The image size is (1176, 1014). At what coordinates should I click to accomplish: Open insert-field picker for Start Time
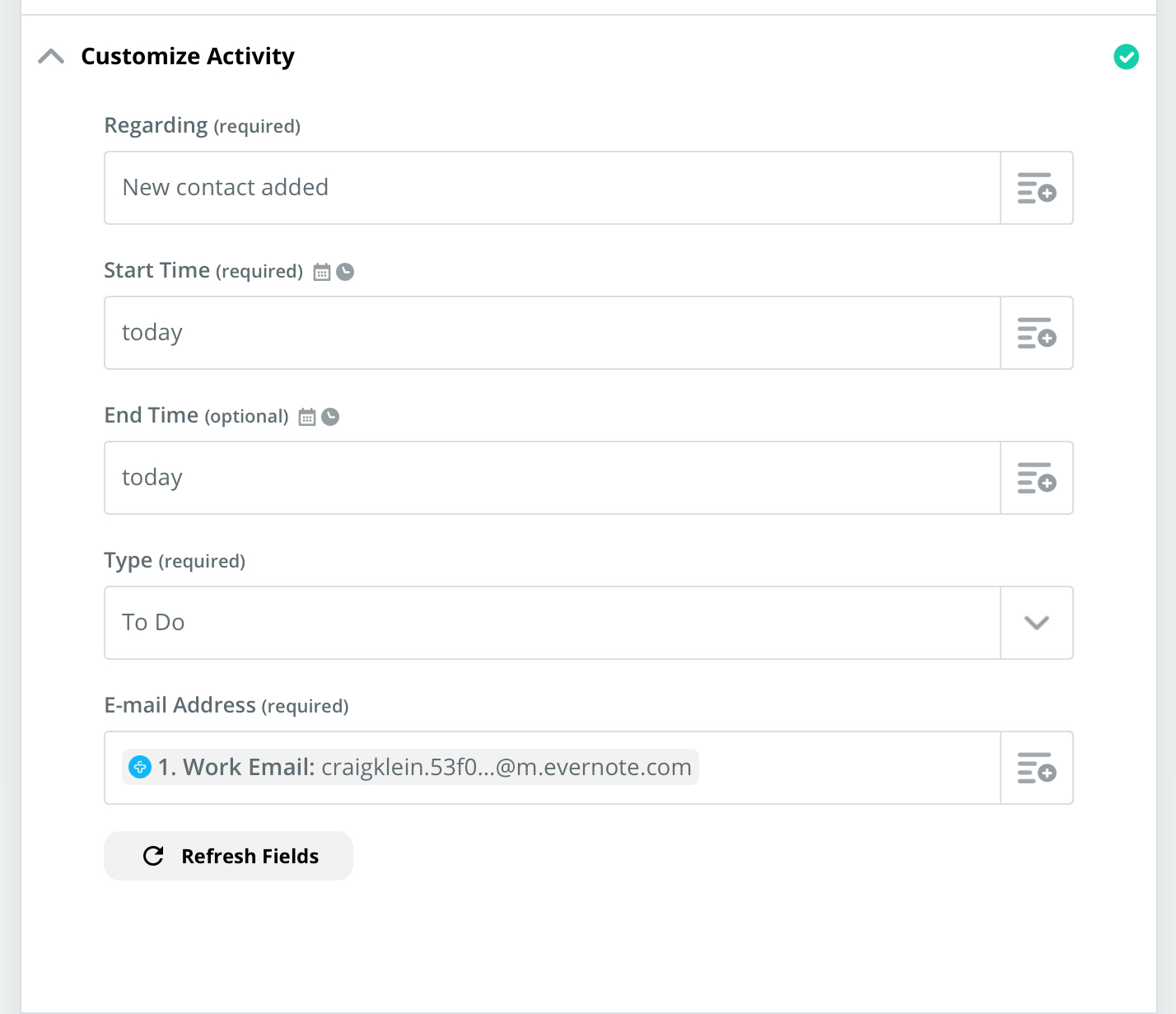[1036, 333]
